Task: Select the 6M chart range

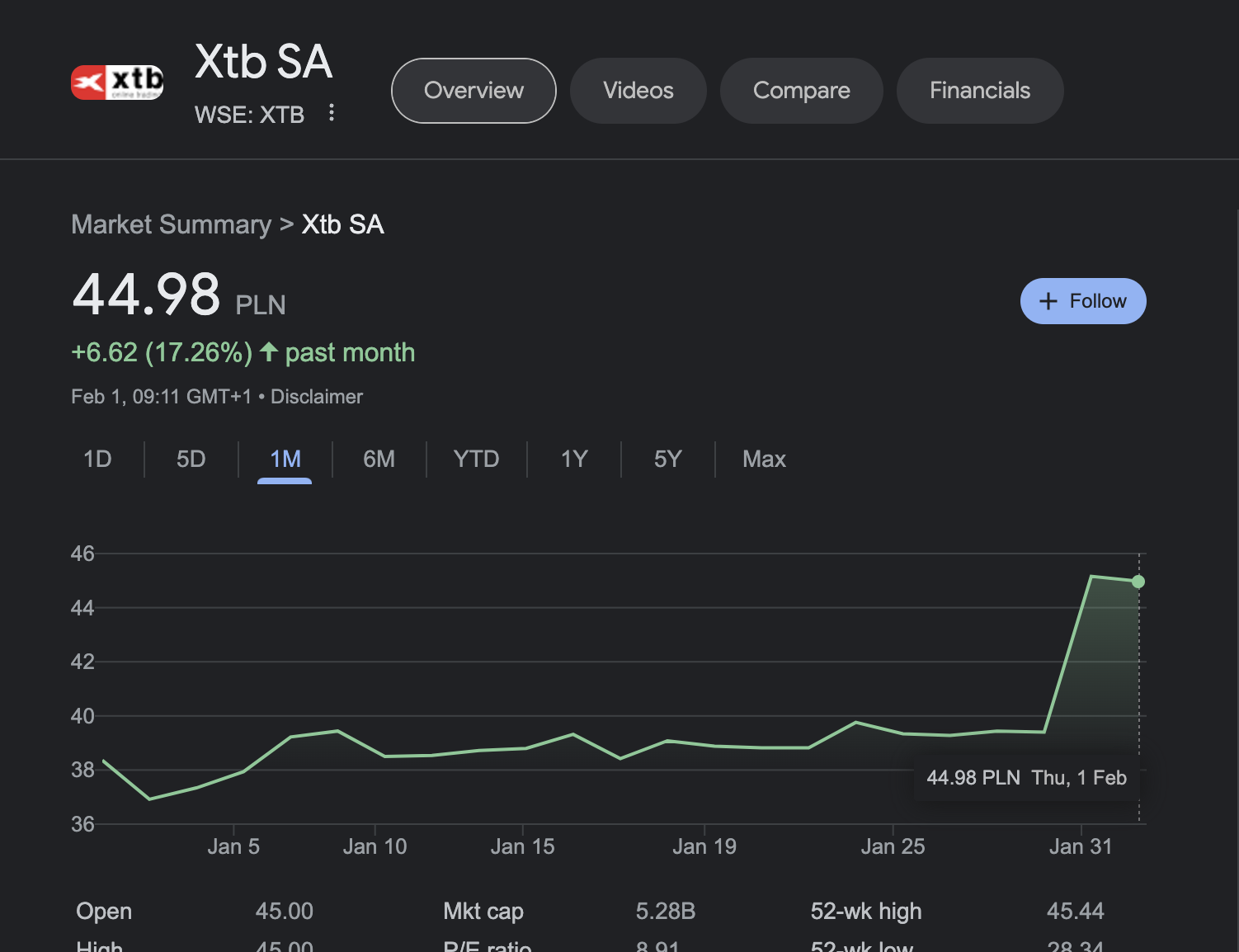Action: 379,459
